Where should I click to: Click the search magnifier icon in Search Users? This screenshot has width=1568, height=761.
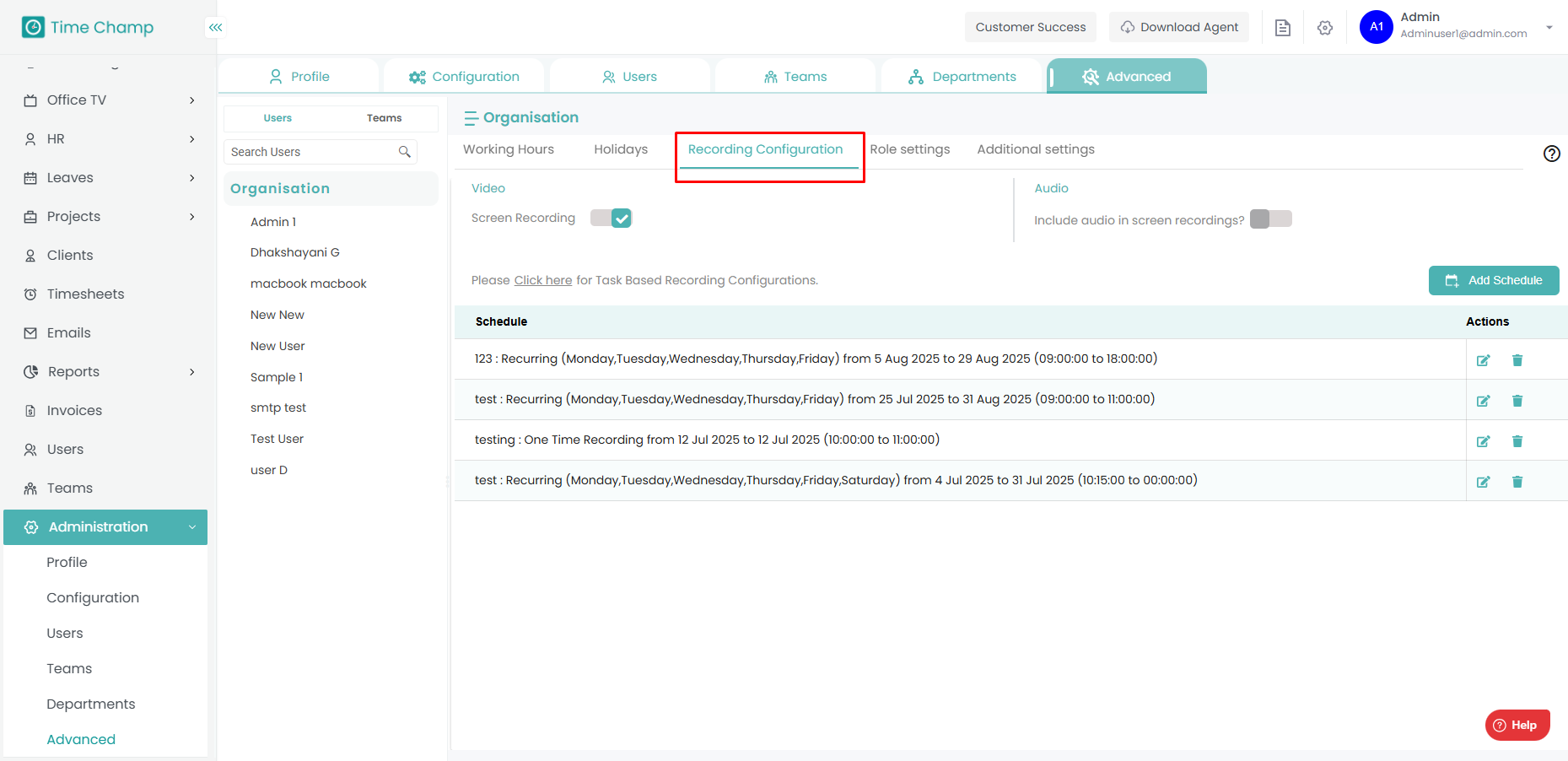pyautogui.click(x=405, y=152)
